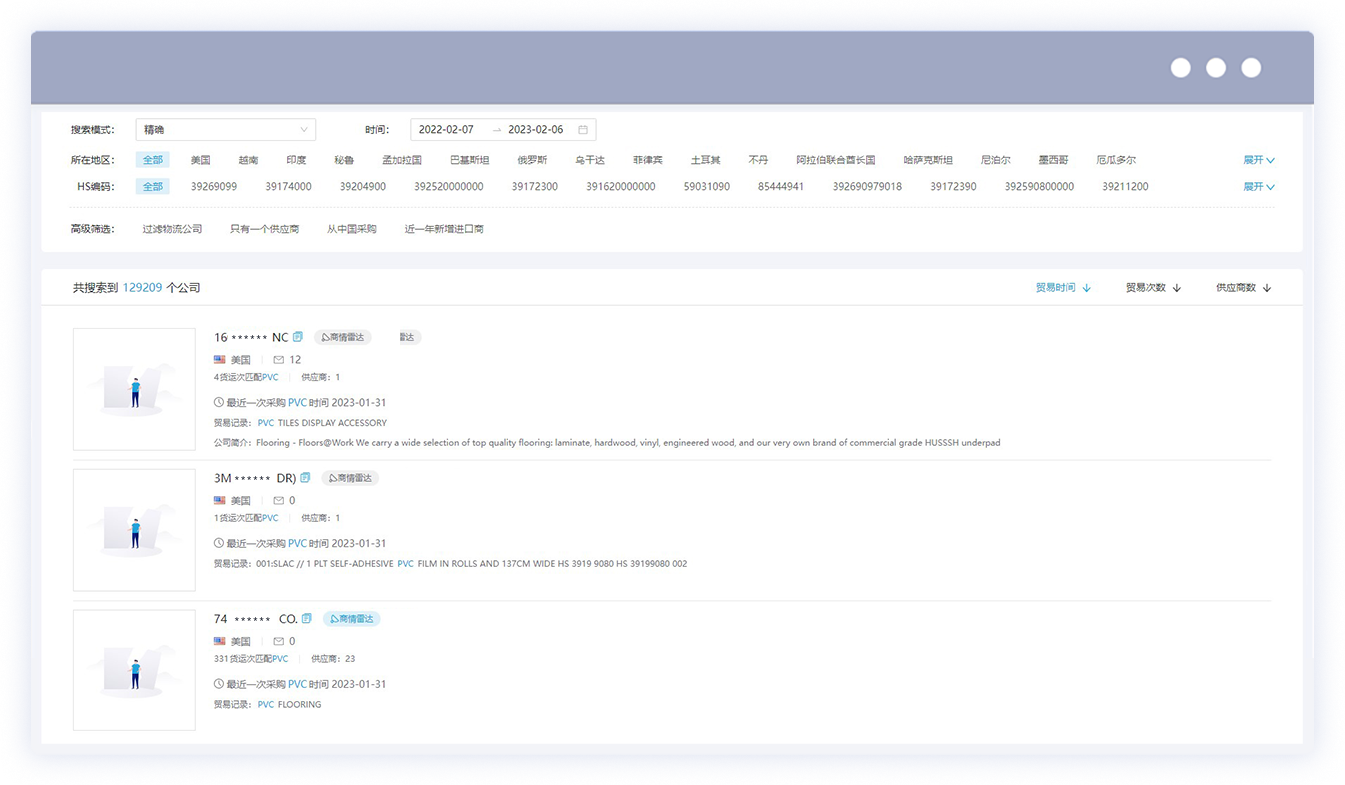Image resolution: width=1345 pixels, height=785 pixels.
Task: Filter by HS code 391620000000
Action: pyautogui.click(x=621, y=186)
